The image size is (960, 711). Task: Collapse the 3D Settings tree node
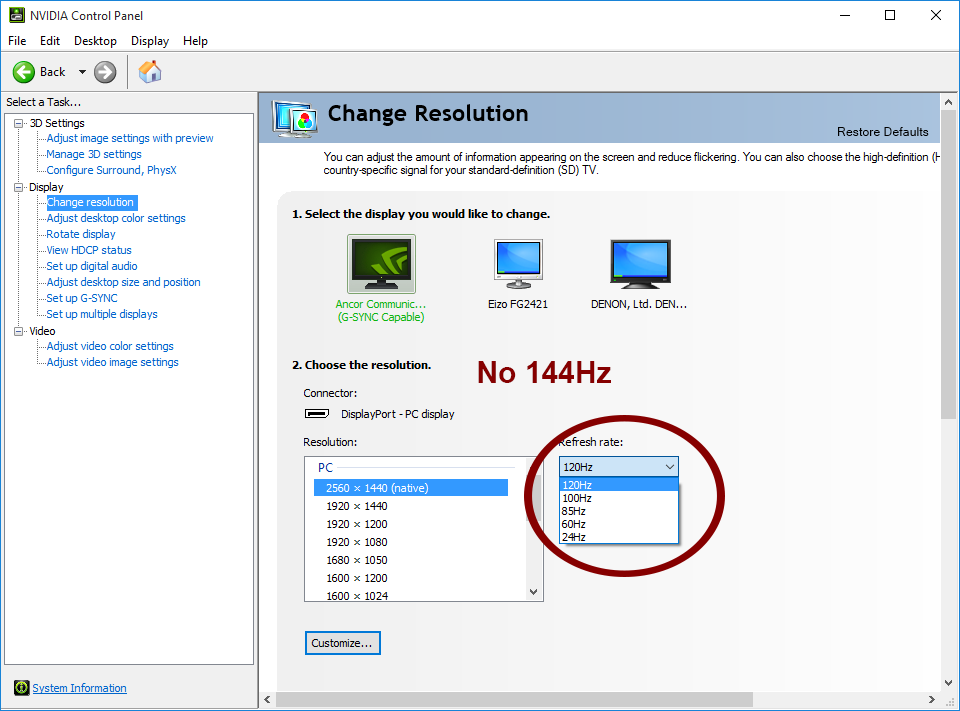tap(18, 123)
